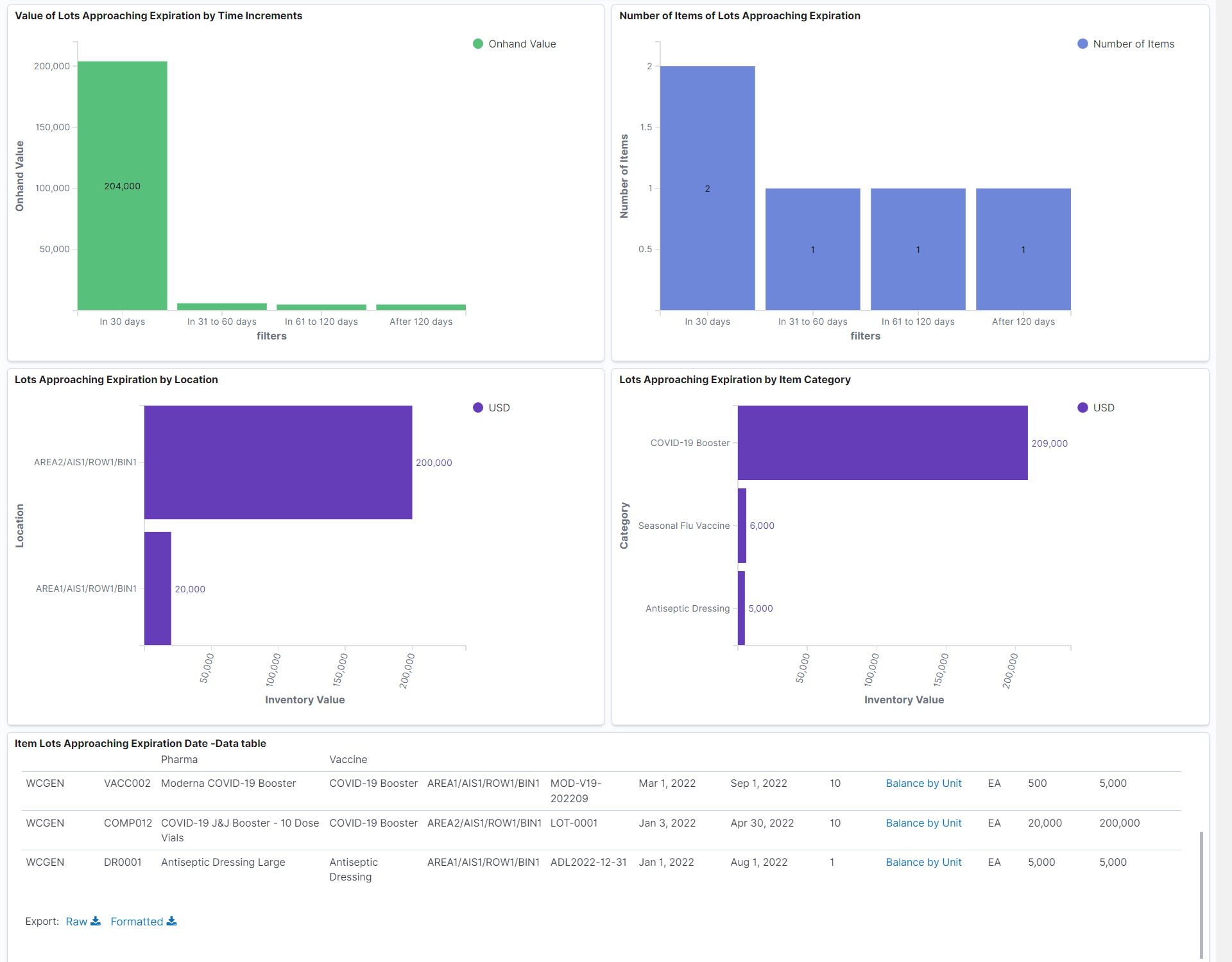Screen dimensions: 1232x962
Task: Select the In 30 days items count bar
Action: [x=707, y=186]
